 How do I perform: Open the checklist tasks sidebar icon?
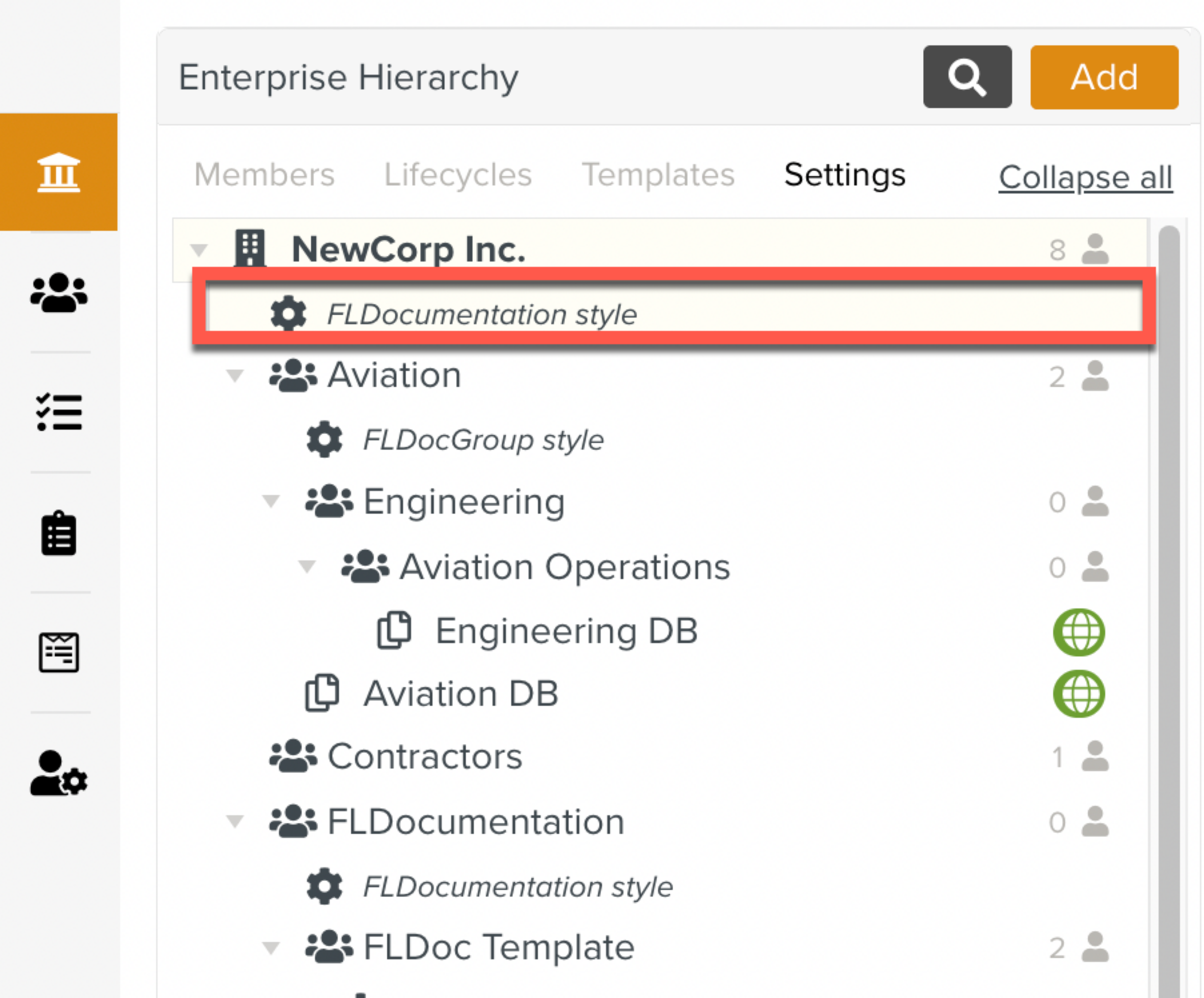(58, 412)
